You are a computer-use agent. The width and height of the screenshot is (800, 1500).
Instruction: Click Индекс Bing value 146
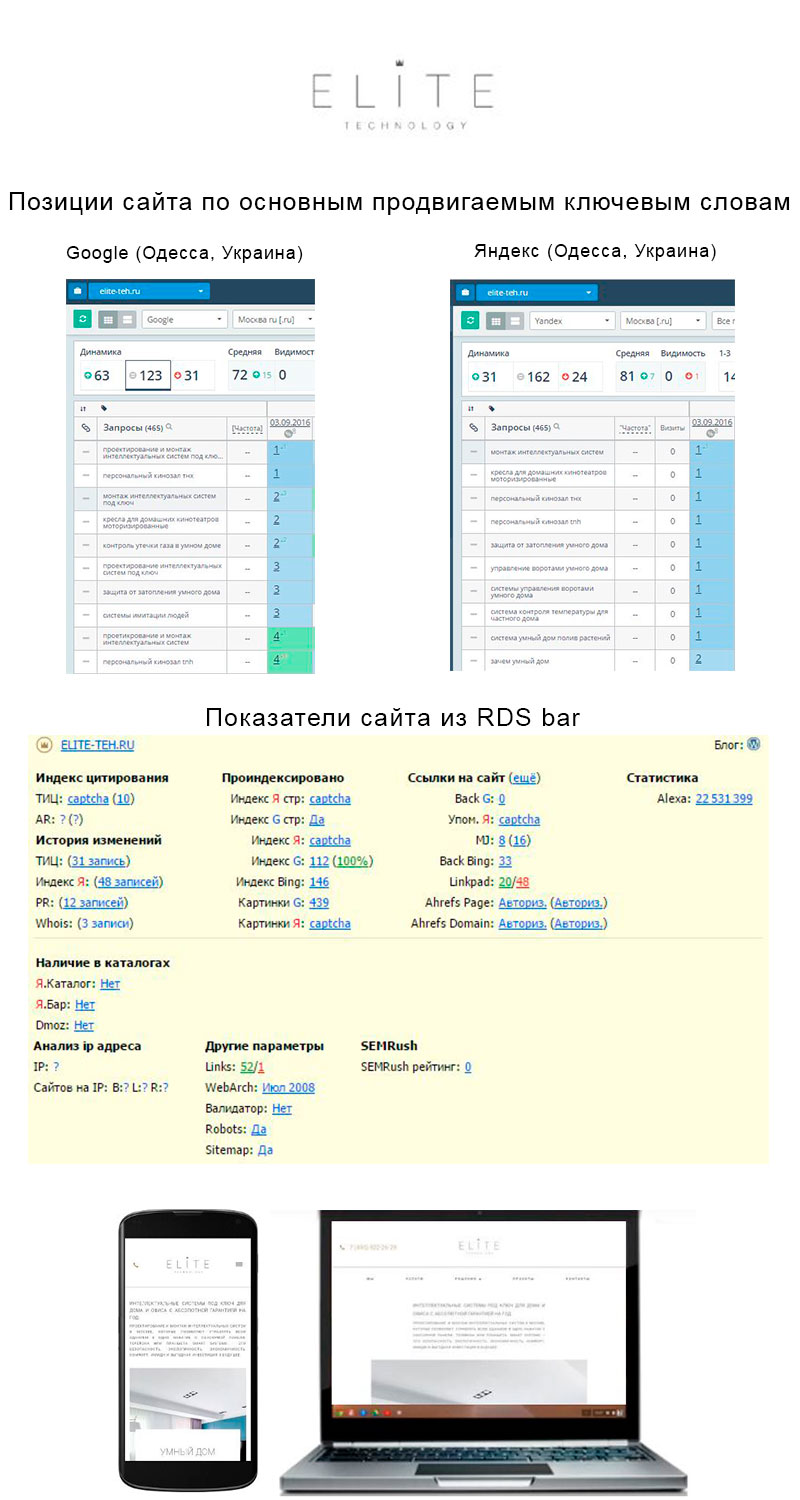[319, 882]
